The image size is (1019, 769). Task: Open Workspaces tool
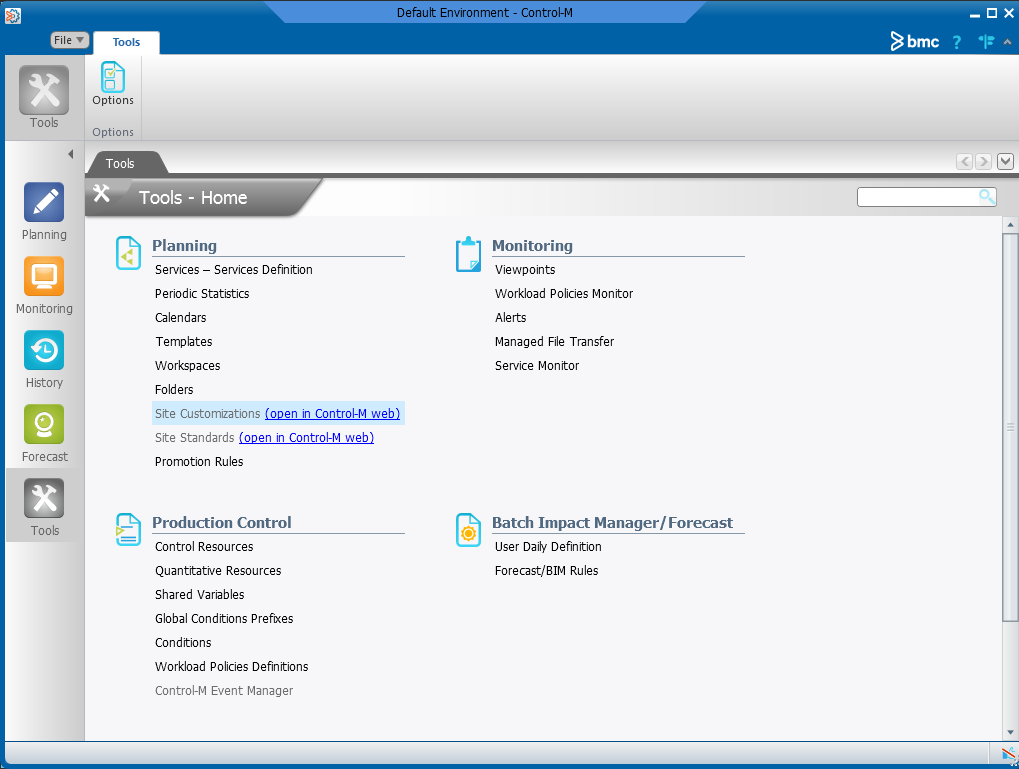coord(188,366)
